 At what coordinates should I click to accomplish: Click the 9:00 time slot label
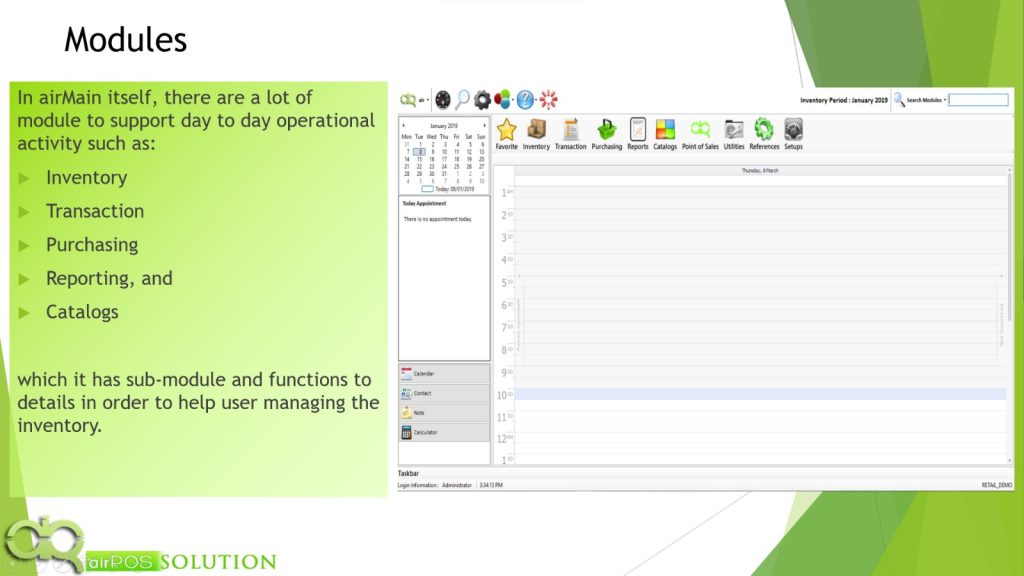point(507,372)
